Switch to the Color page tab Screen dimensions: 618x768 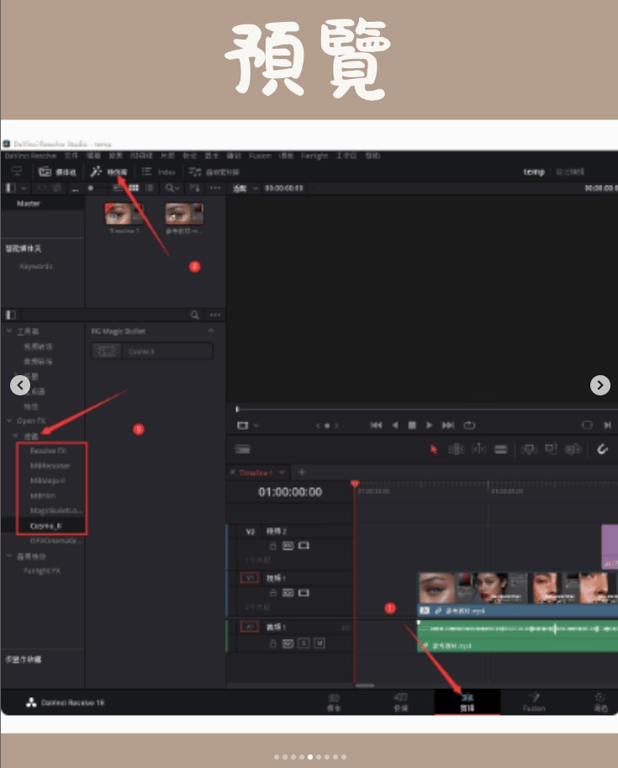[601, 702]
